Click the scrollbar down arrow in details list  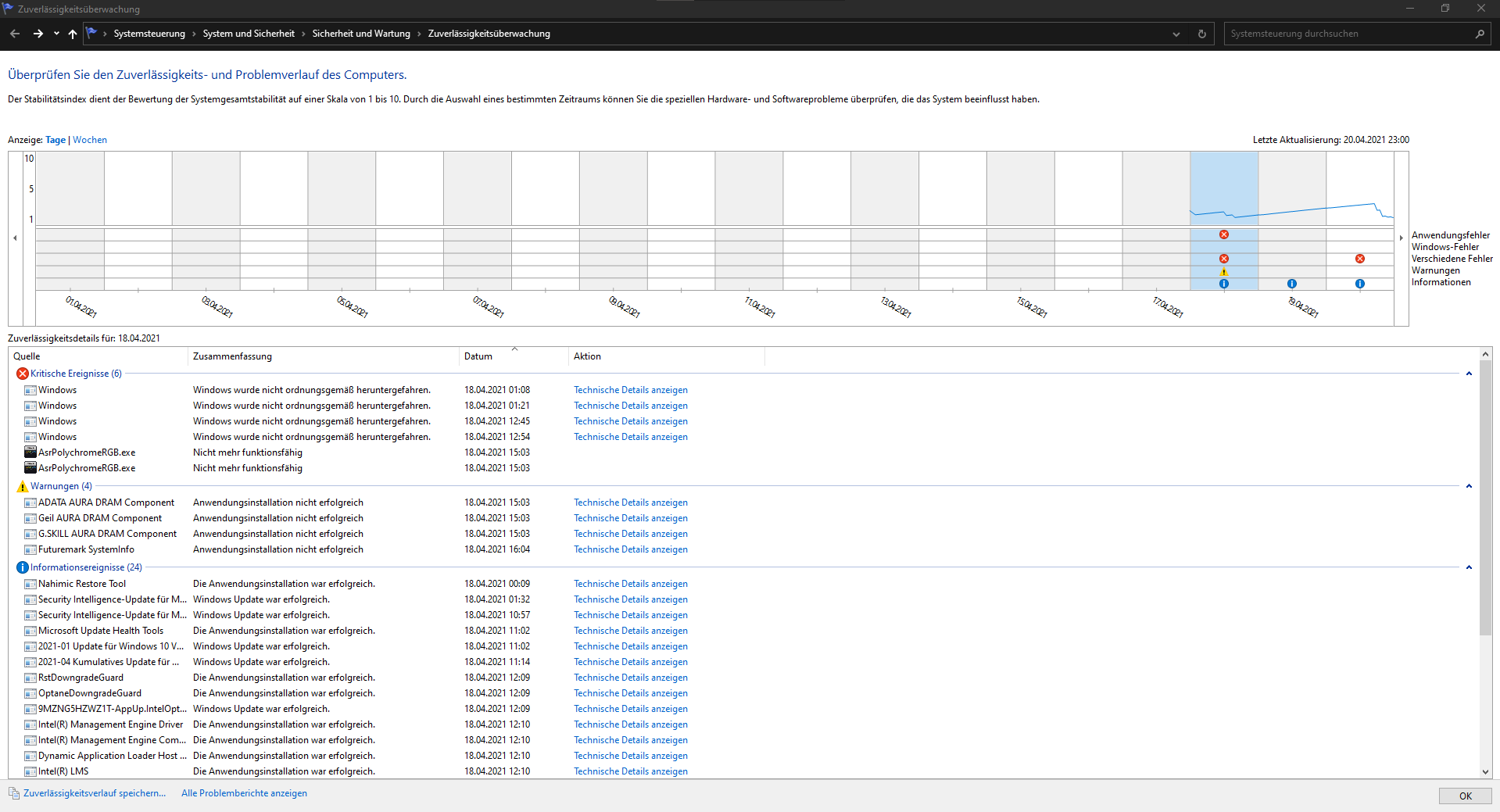point(1486,771)
